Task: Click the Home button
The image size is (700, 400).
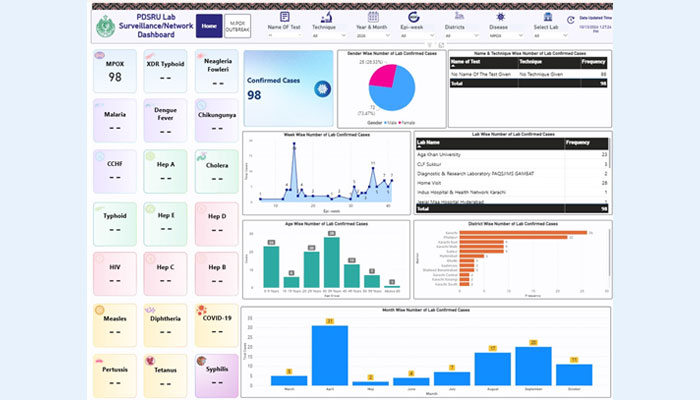Action: pos(209,26)
